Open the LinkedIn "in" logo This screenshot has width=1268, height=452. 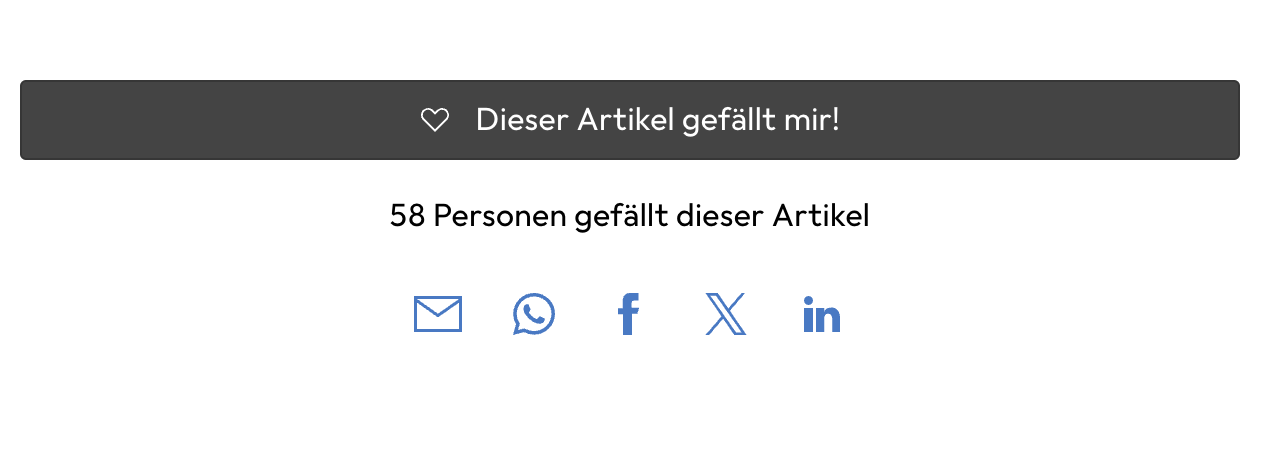(x=821, y=315)
